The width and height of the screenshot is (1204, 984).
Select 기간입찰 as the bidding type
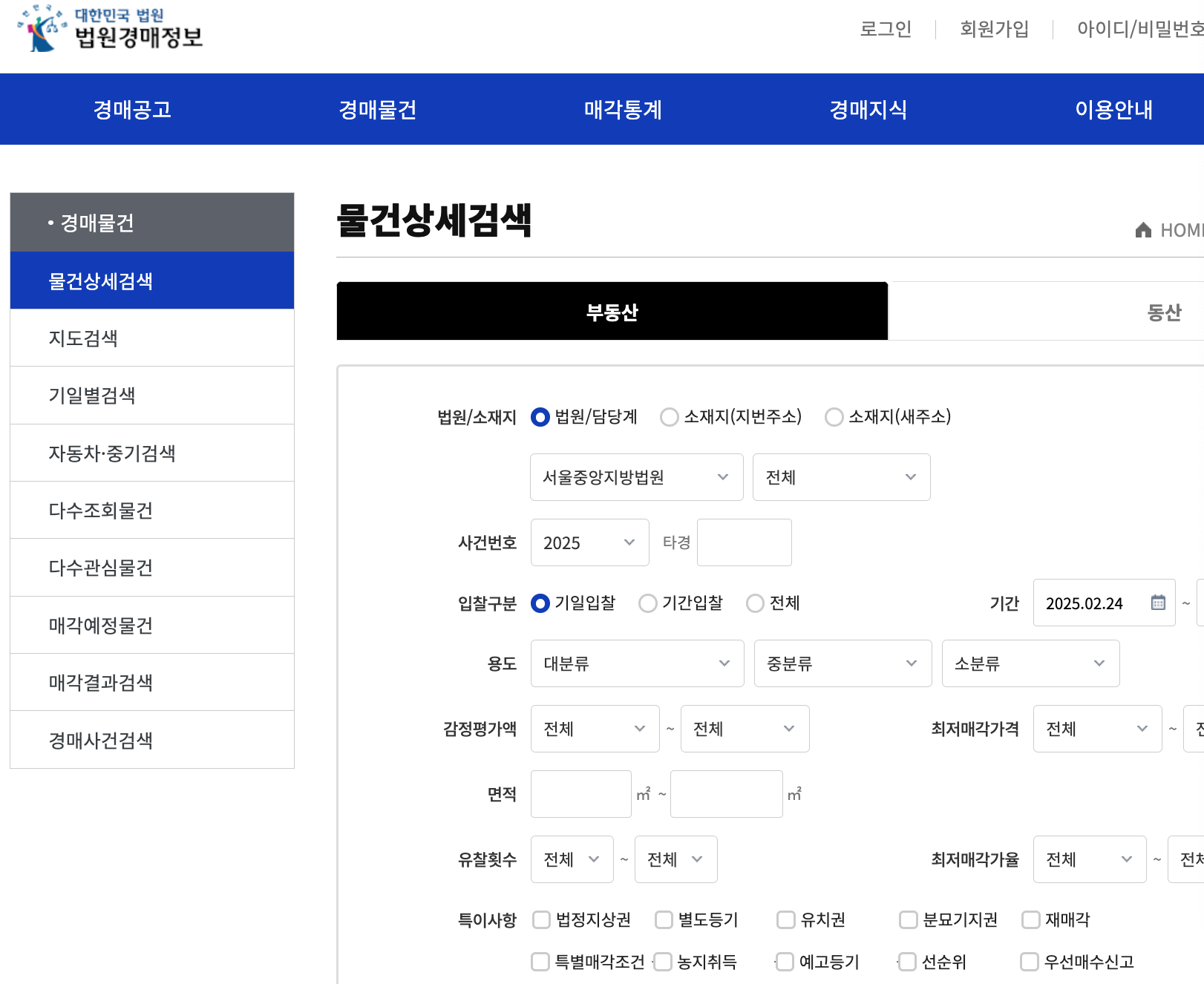pos(647,603)
